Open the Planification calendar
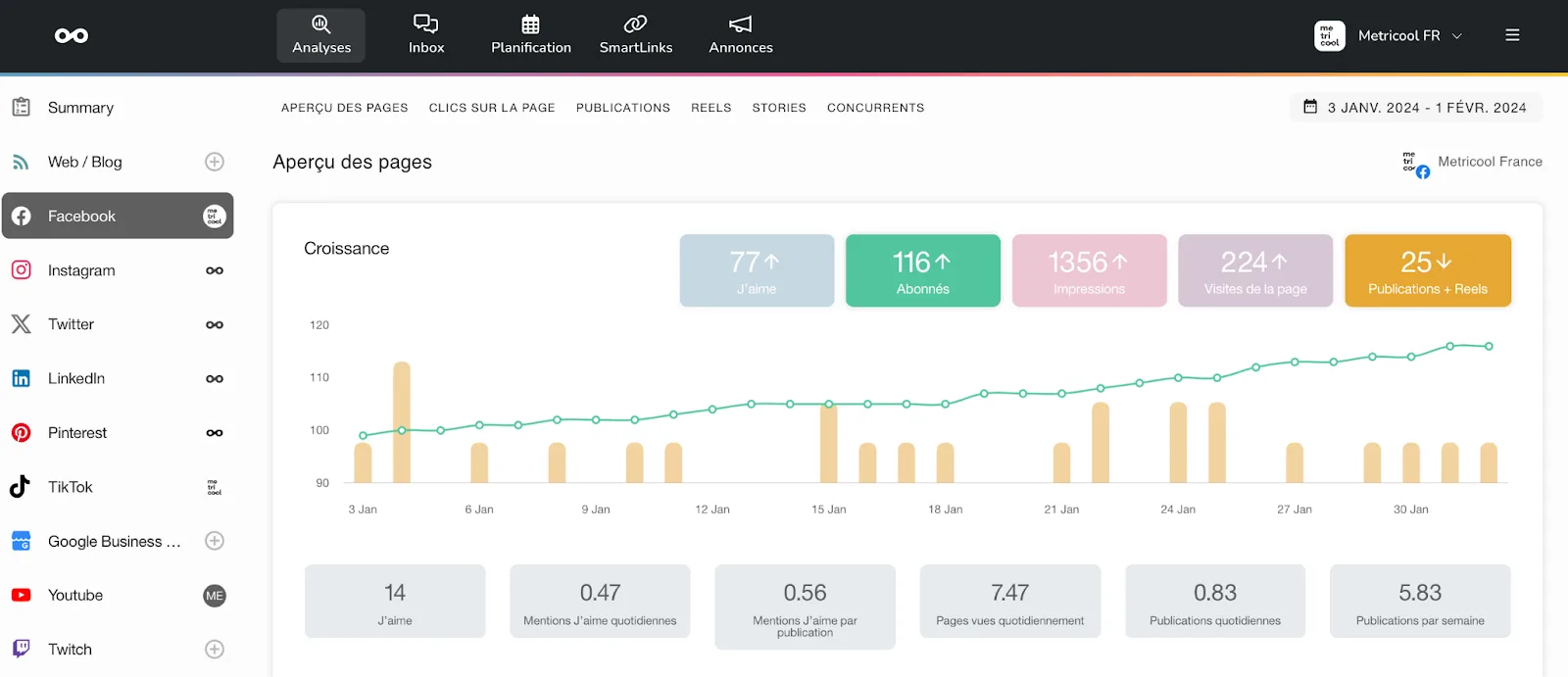 tap(530, 35)
